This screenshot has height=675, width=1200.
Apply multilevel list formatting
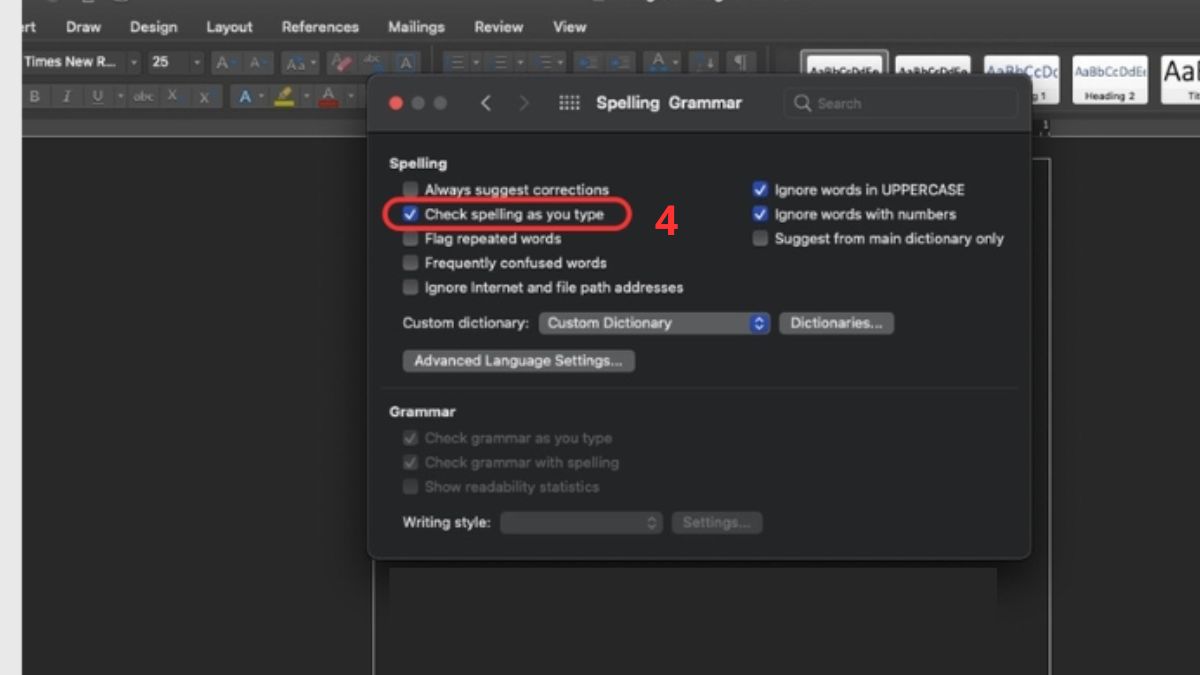click(x=546, y=63)
